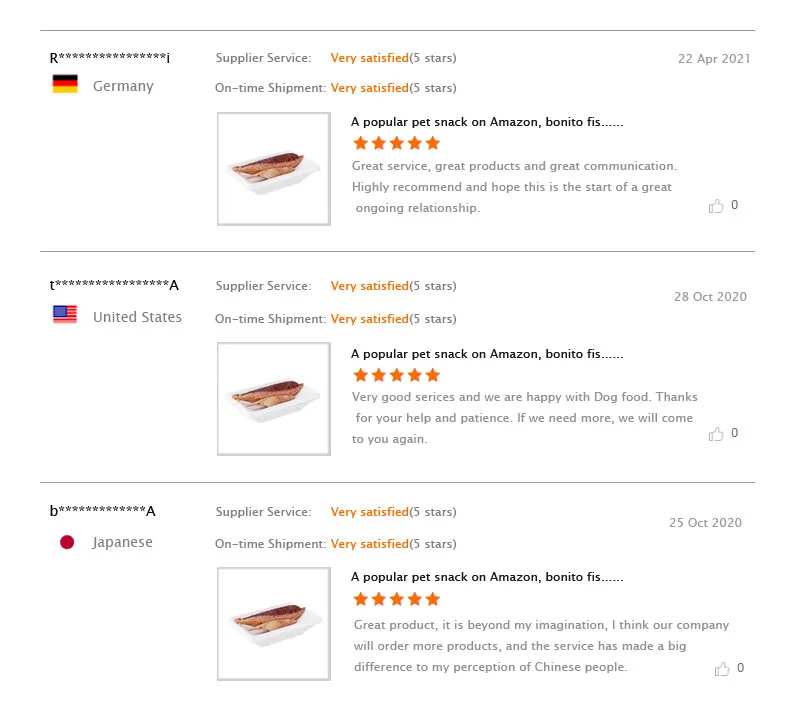The image size is (800, 718).
Task: Click the Germany flag icon
Action: pos(65,85)
